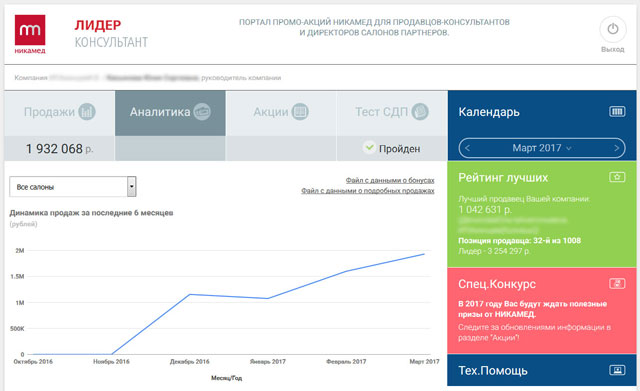Click the Никамед logo
The image size is (640, 391).
(30, 34)
